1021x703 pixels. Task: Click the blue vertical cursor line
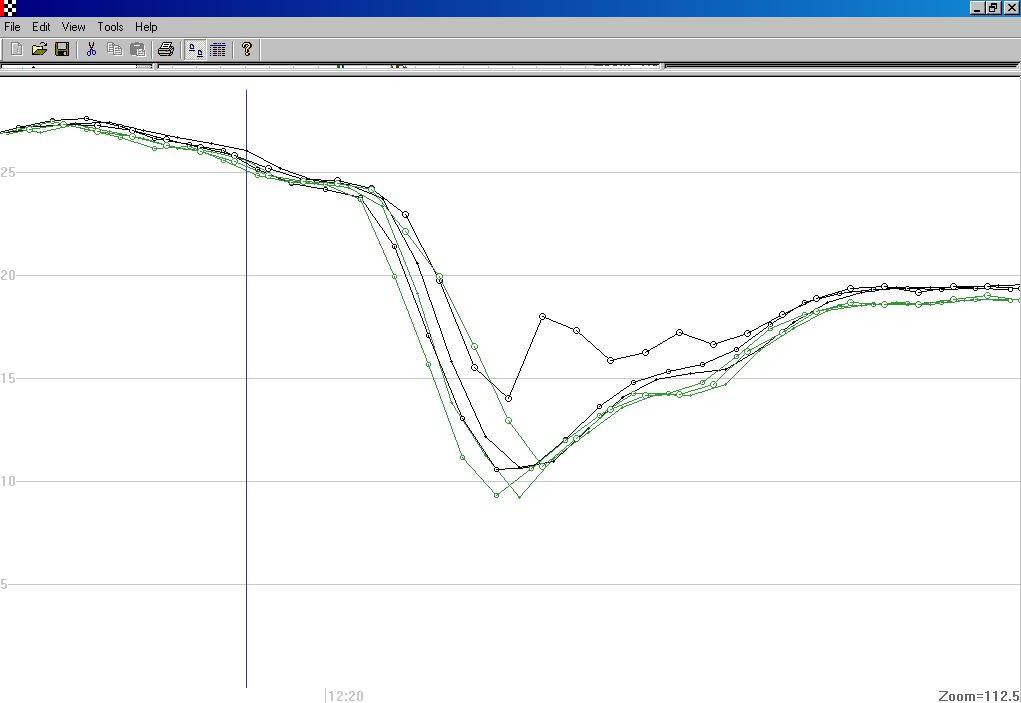point(247,400)
